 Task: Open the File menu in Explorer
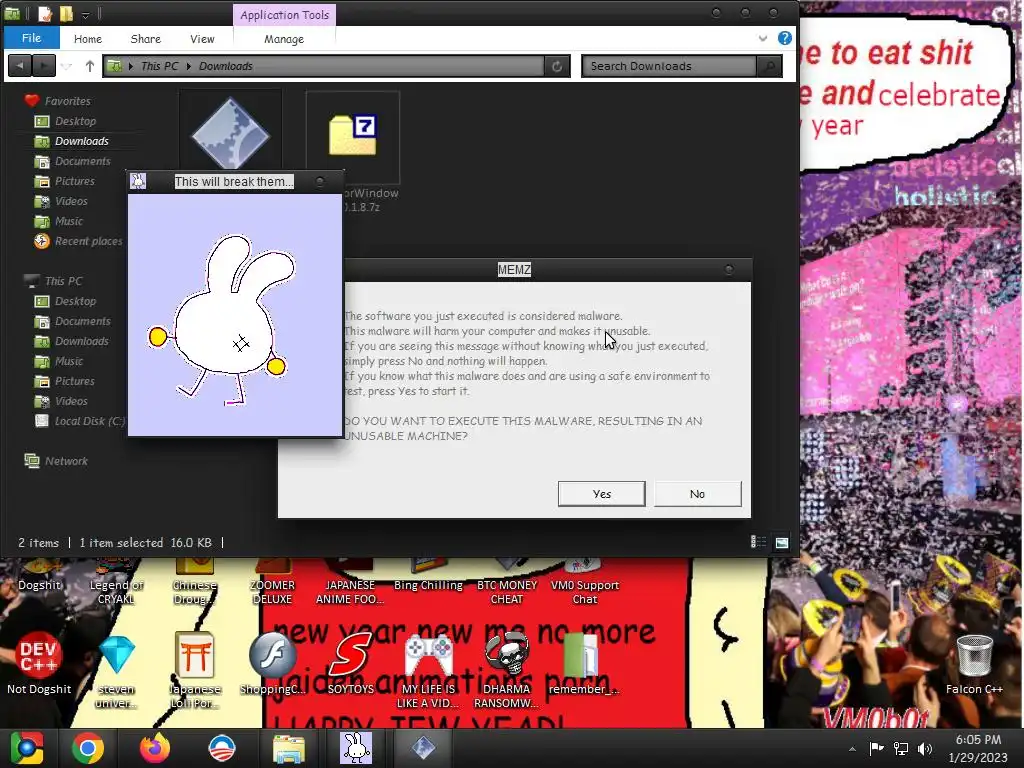pyautogui.click(x=31, y=38)
